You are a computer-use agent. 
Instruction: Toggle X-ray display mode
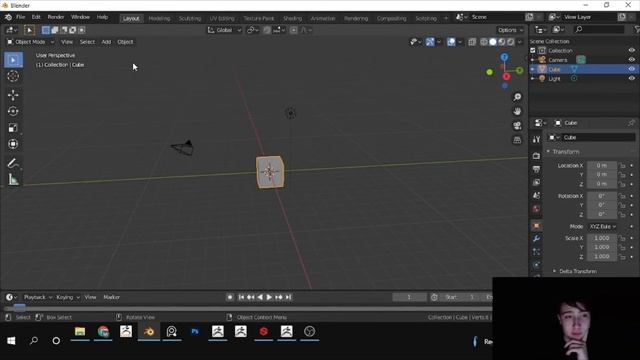coord(472,42)
